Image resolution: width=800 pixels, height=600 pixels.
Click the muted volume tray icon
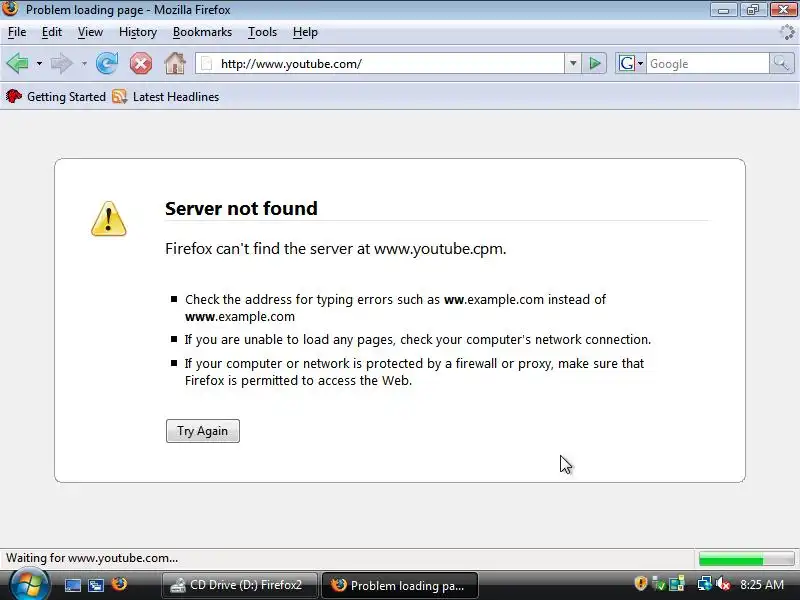[723, 584]
